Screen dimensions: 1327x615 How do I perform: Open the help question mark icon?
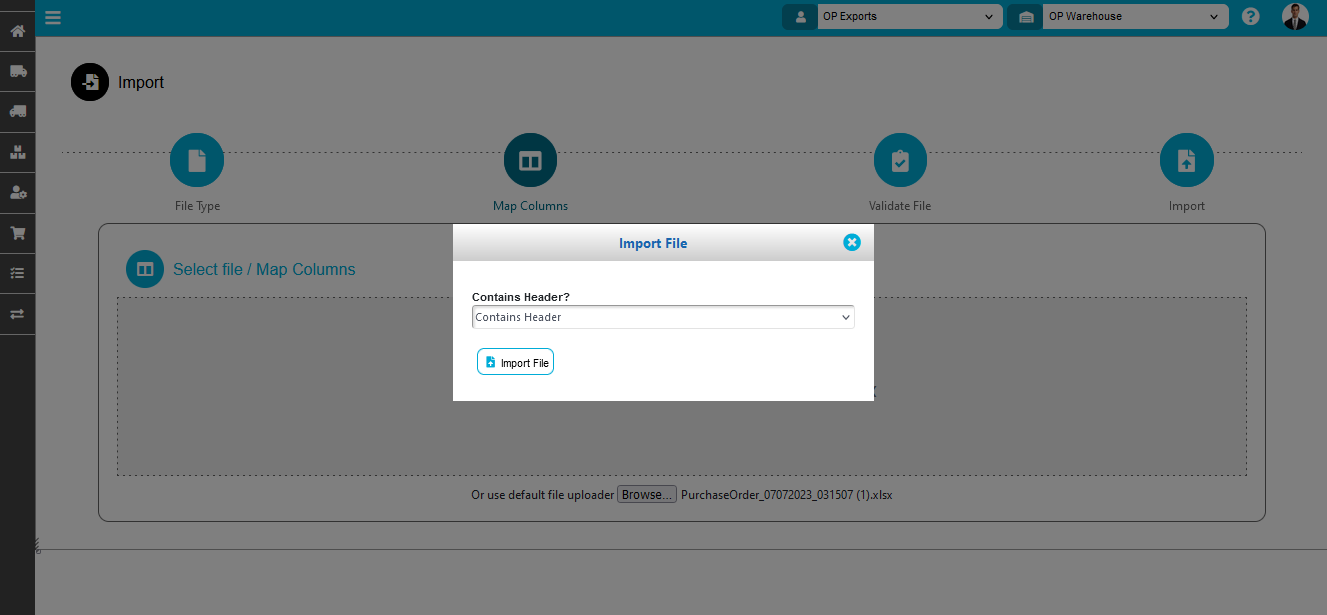pos(1250,17)
